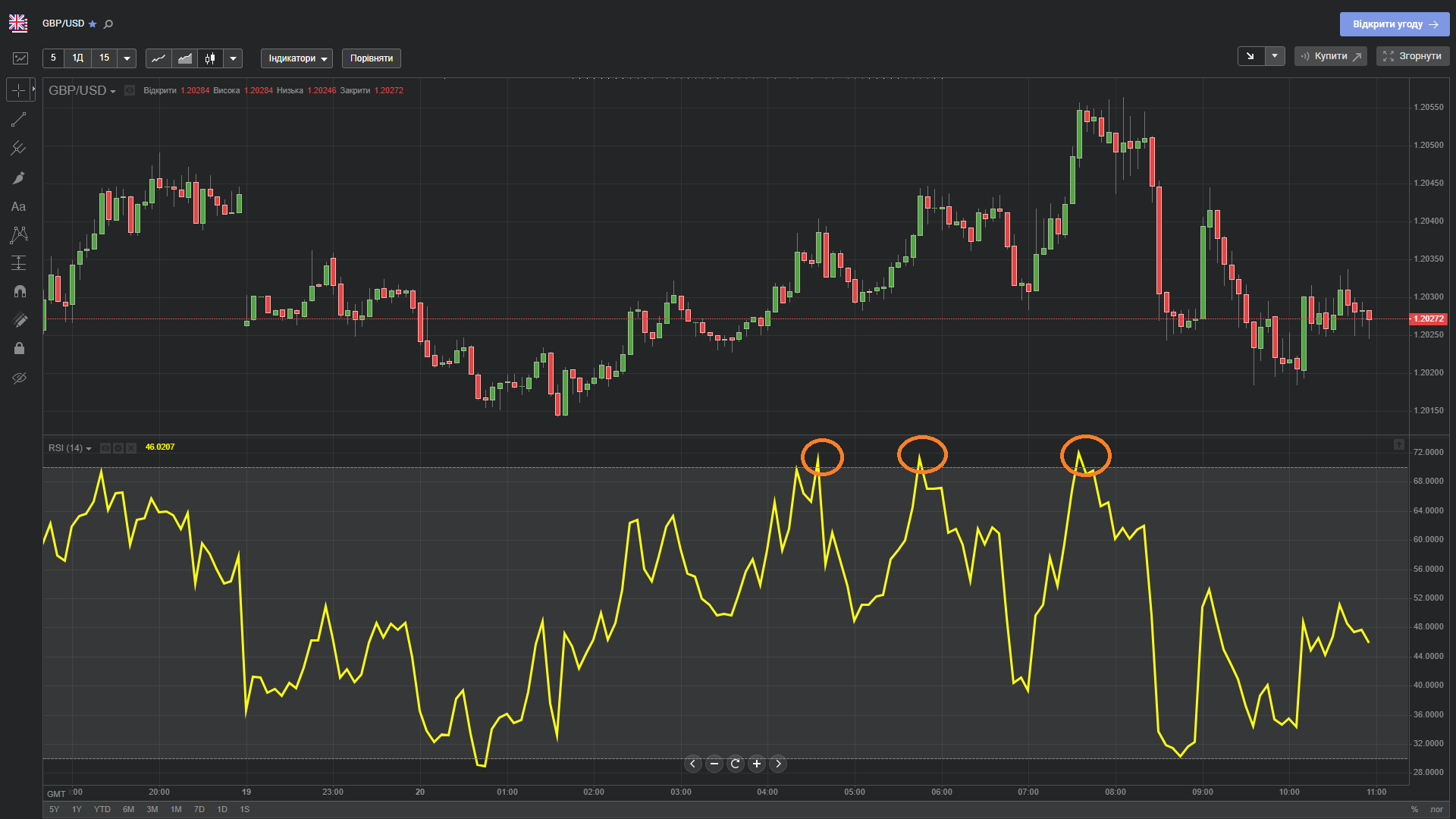The height and width of the screenshot is (819, 1456).
Task: Click the Порівняти button
Action: pyautogui.click(x=371, y=58)
